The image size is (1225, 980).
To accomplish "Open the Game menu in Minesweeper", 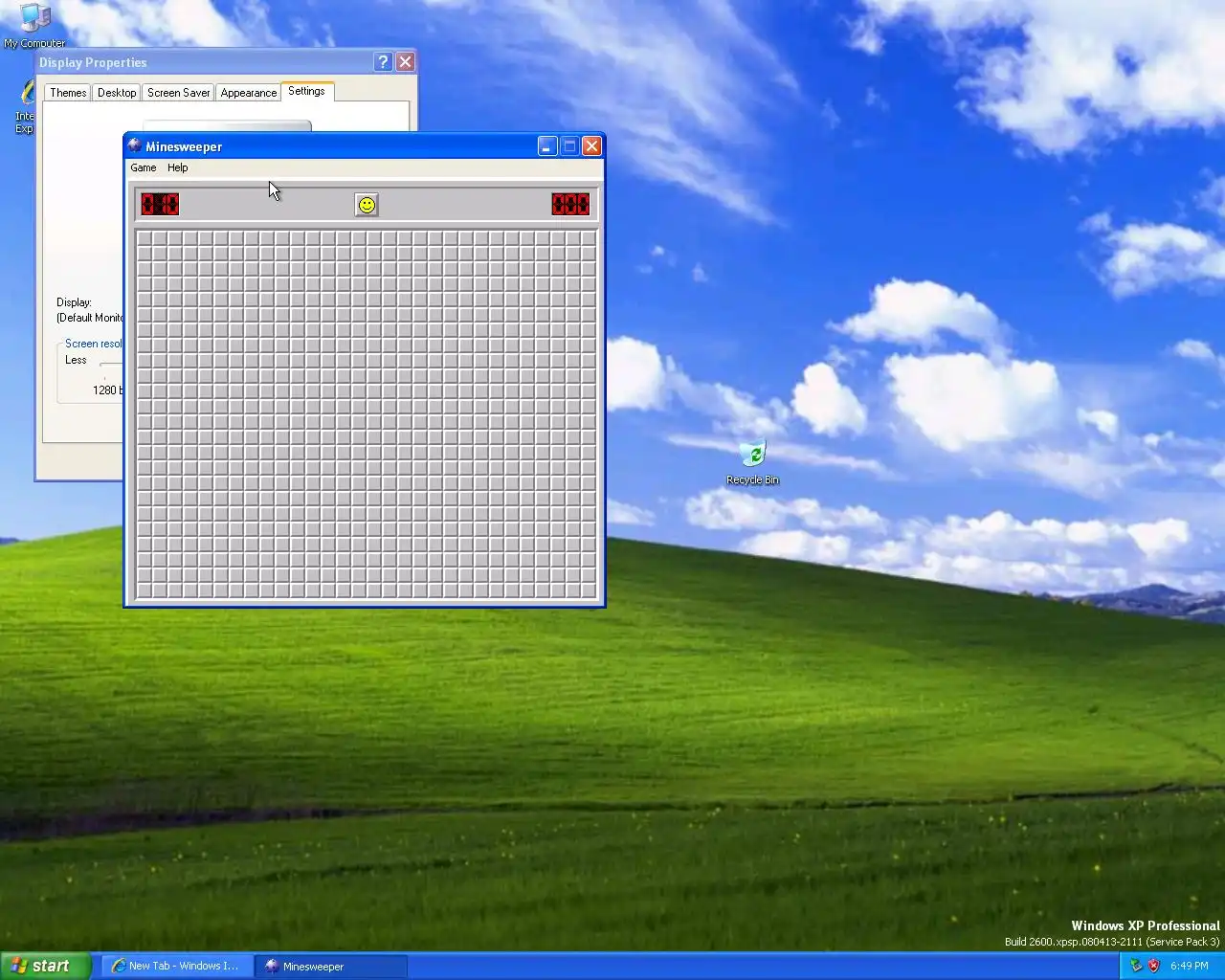I will (144, 167).
